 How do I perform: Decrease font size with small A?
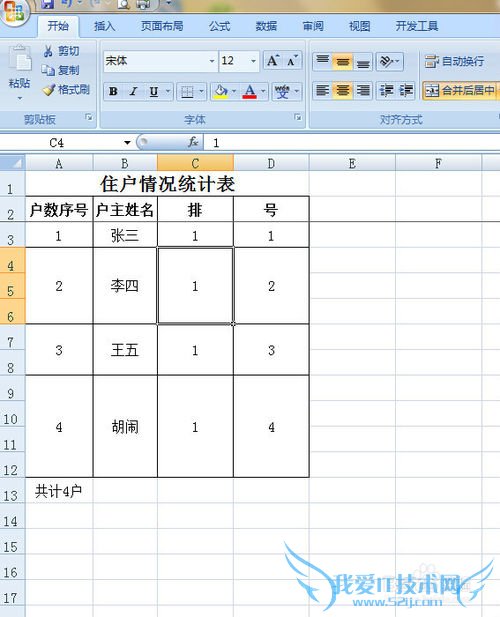292,61
